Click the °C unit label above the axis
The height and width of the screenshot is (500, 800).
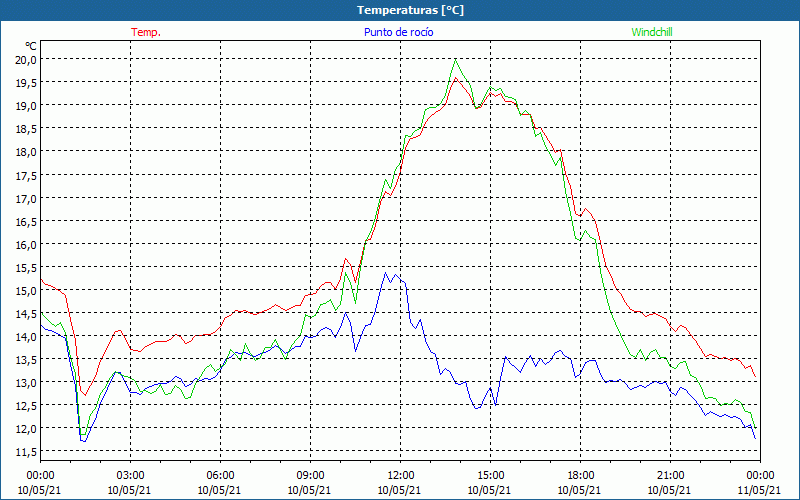point(31,46)
